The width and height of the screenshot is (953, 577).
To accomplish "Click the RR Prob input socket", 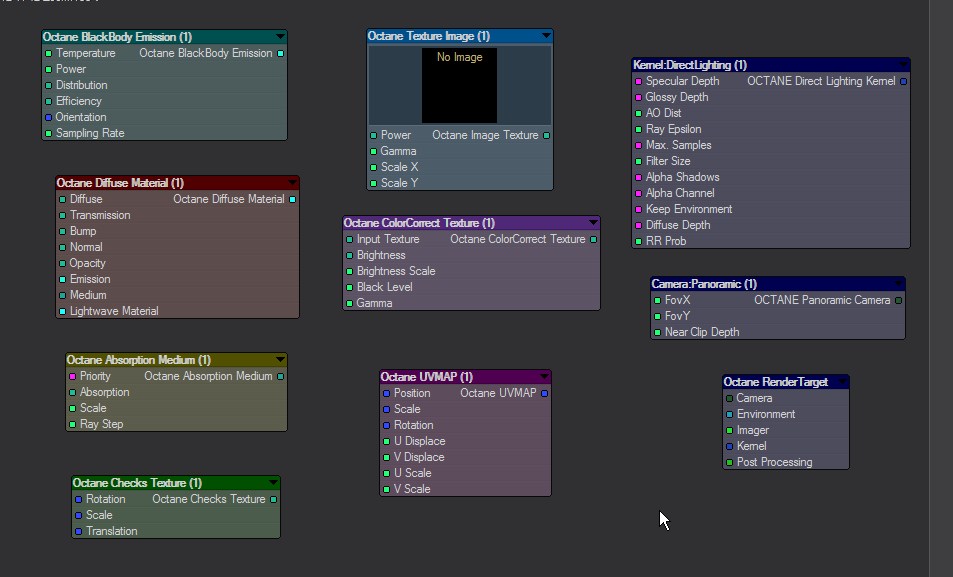I will tap(638, 241).
